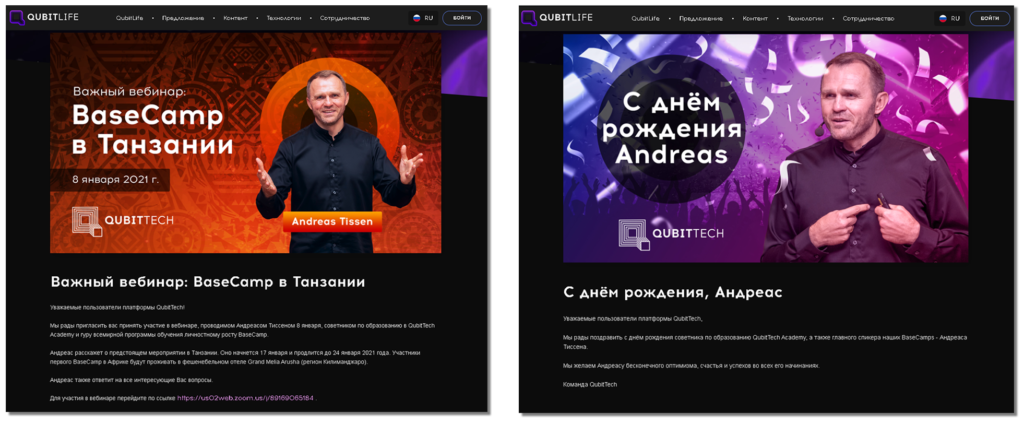Select Предложение menu on the birthday page
1024x424 pixels.
coord(699,18)
